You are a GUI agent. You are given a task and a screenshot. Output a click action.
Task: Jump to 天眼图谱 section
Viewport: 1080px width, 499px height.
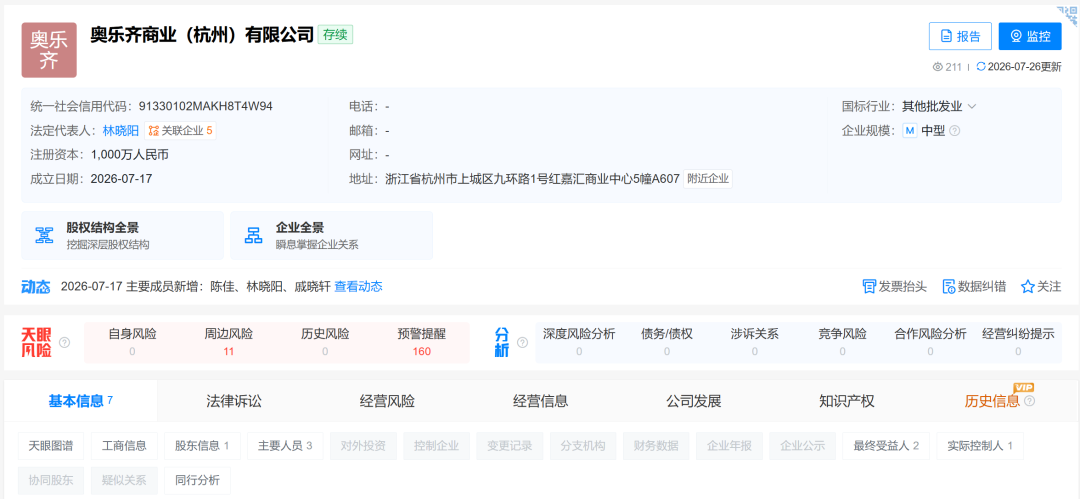click(x=51, y=446)
